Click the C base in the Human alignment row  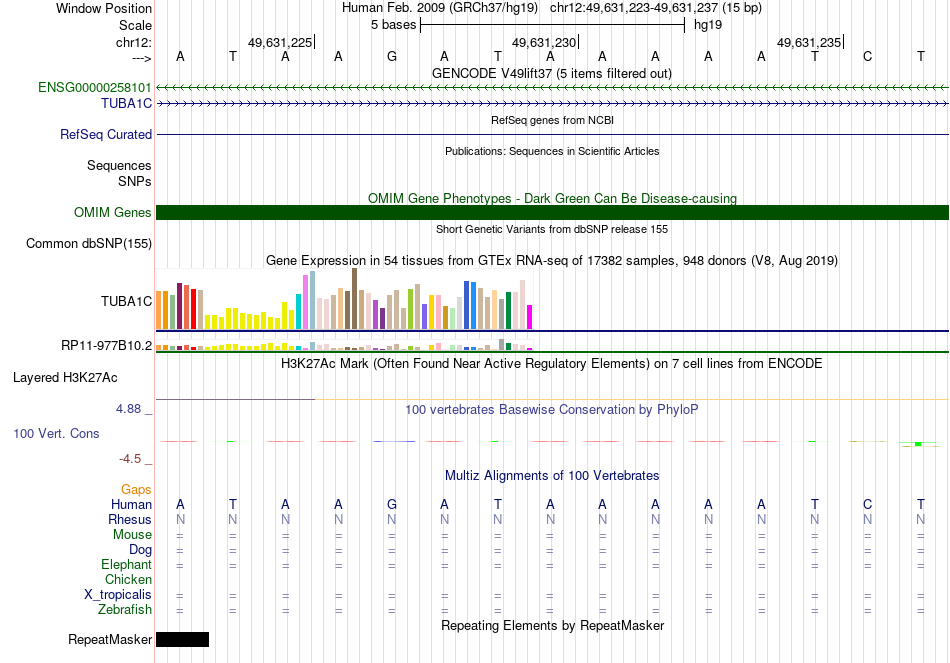[868, 504]
